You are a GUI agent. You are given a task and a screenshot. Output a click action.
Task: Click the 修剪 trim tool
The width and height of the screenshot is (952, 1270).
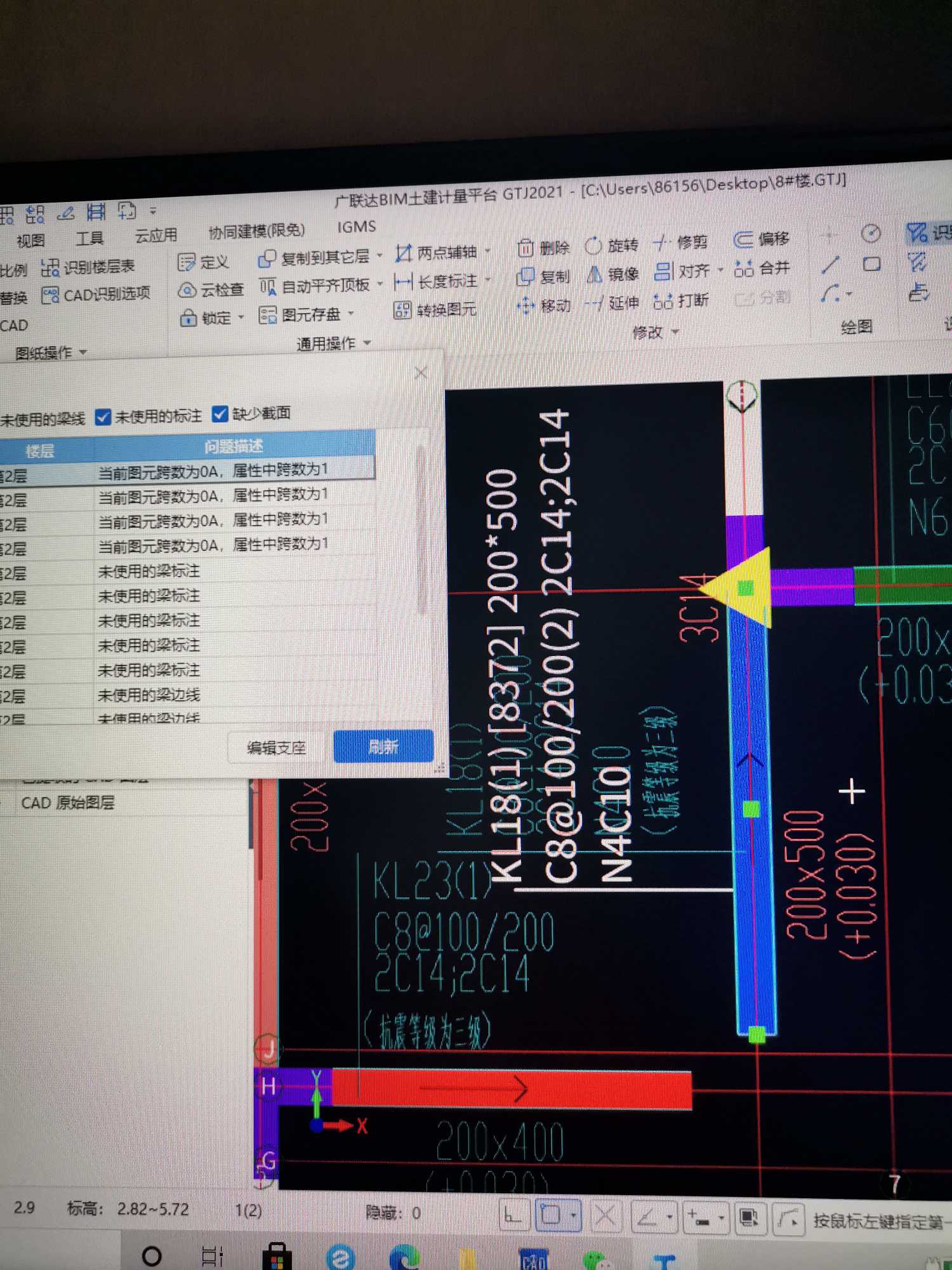(x=680, y=242)
